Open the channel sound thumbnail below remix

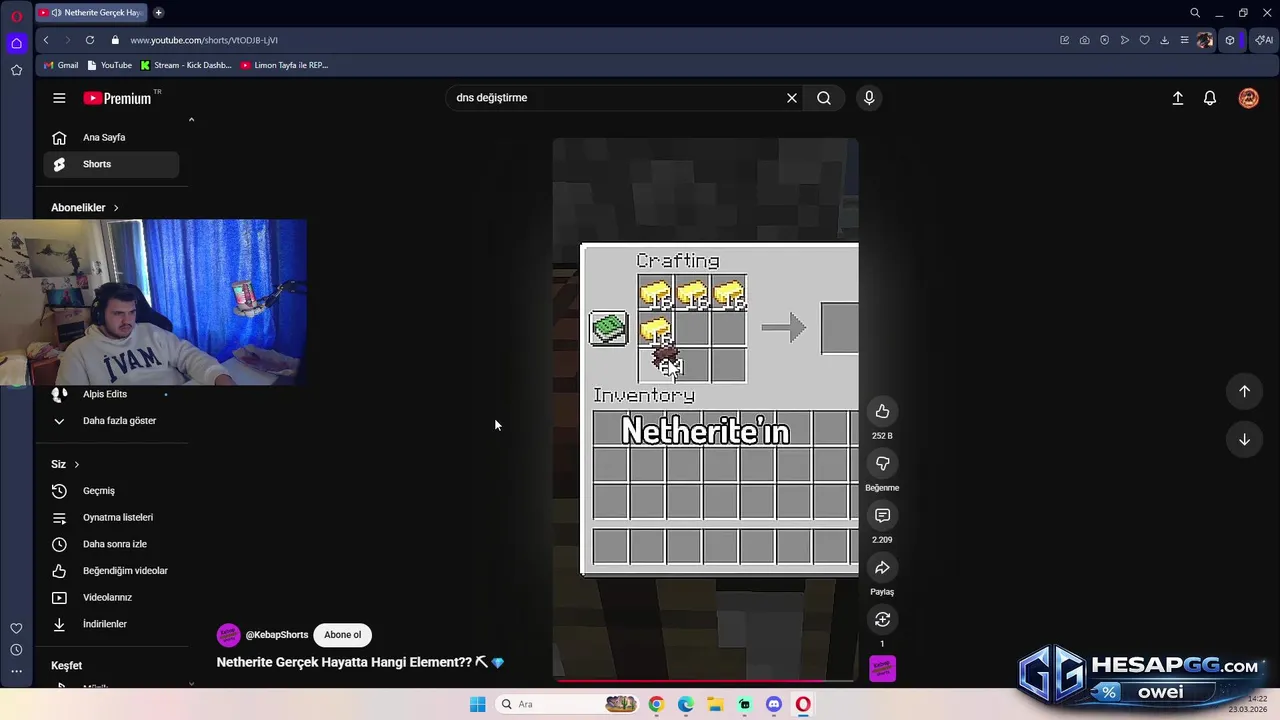[882, 669]
